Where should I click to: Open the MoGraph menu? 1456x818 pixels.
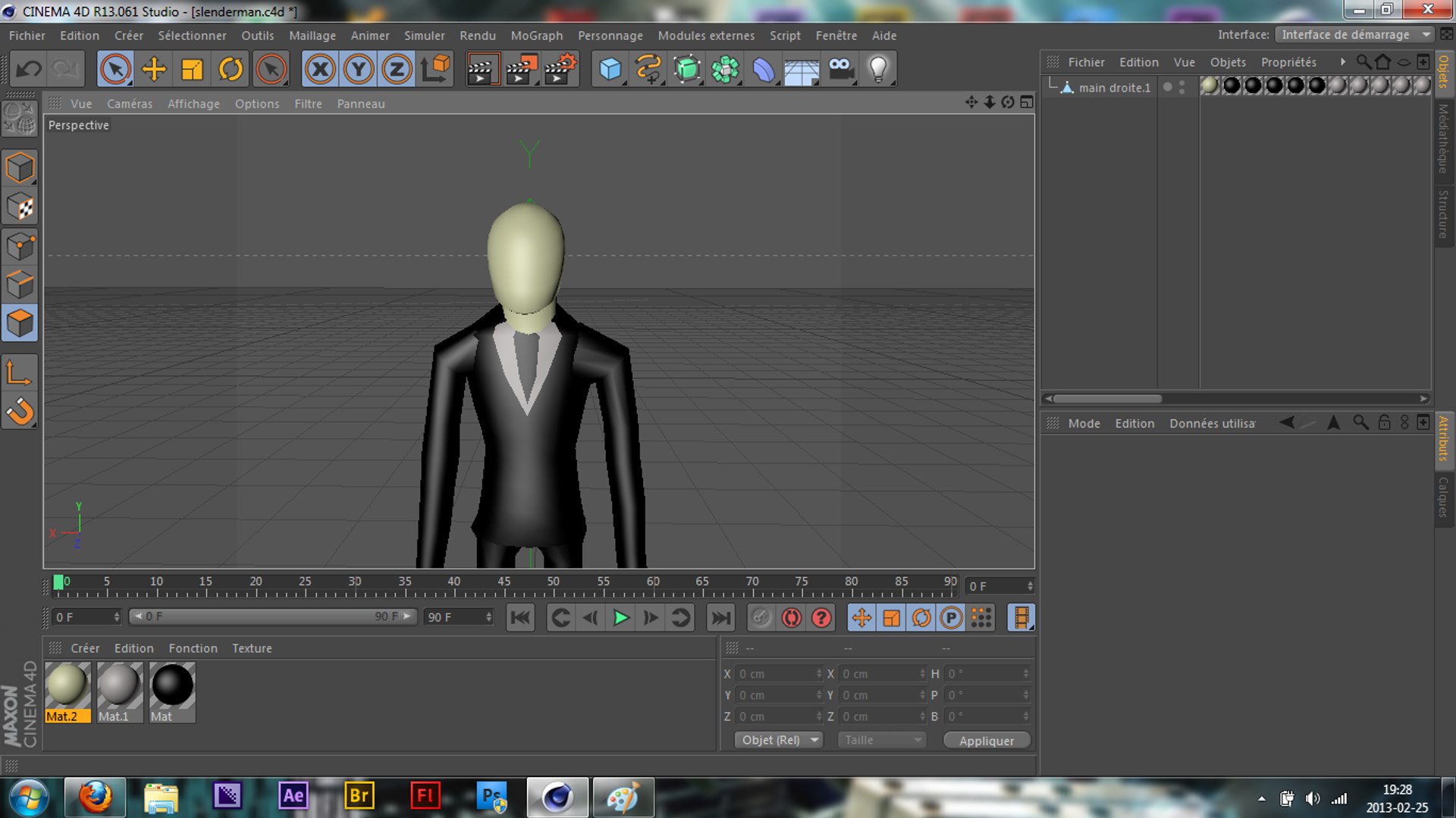pyautogui.click(x=537, y=36)
